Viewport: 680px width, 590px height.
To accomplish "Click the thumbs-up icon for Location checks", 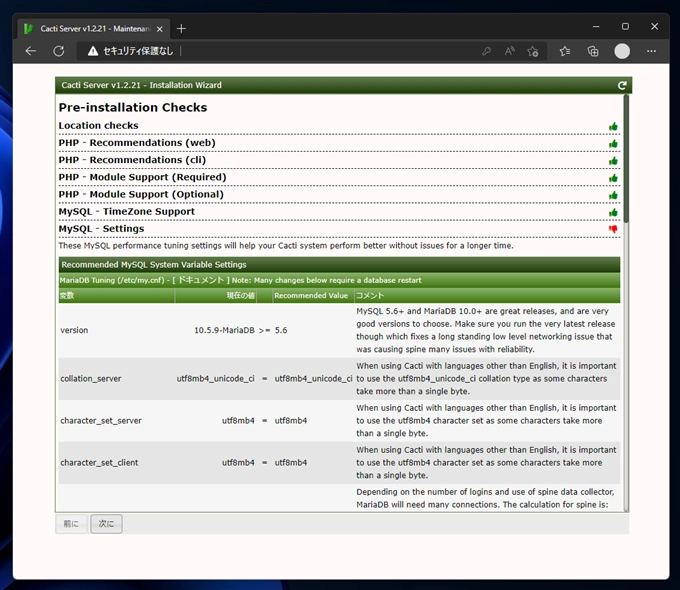I will tap(613, 126).
